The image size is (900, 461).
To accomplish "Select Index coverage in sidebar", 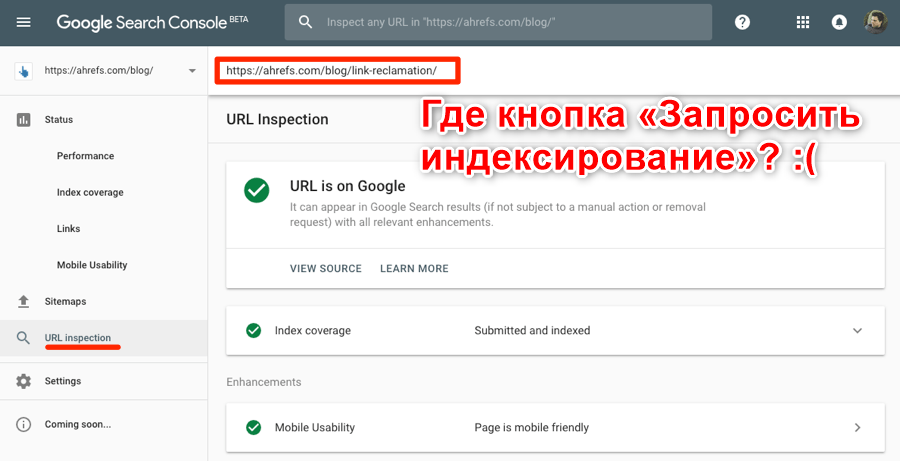I will [x=90, y=192].
